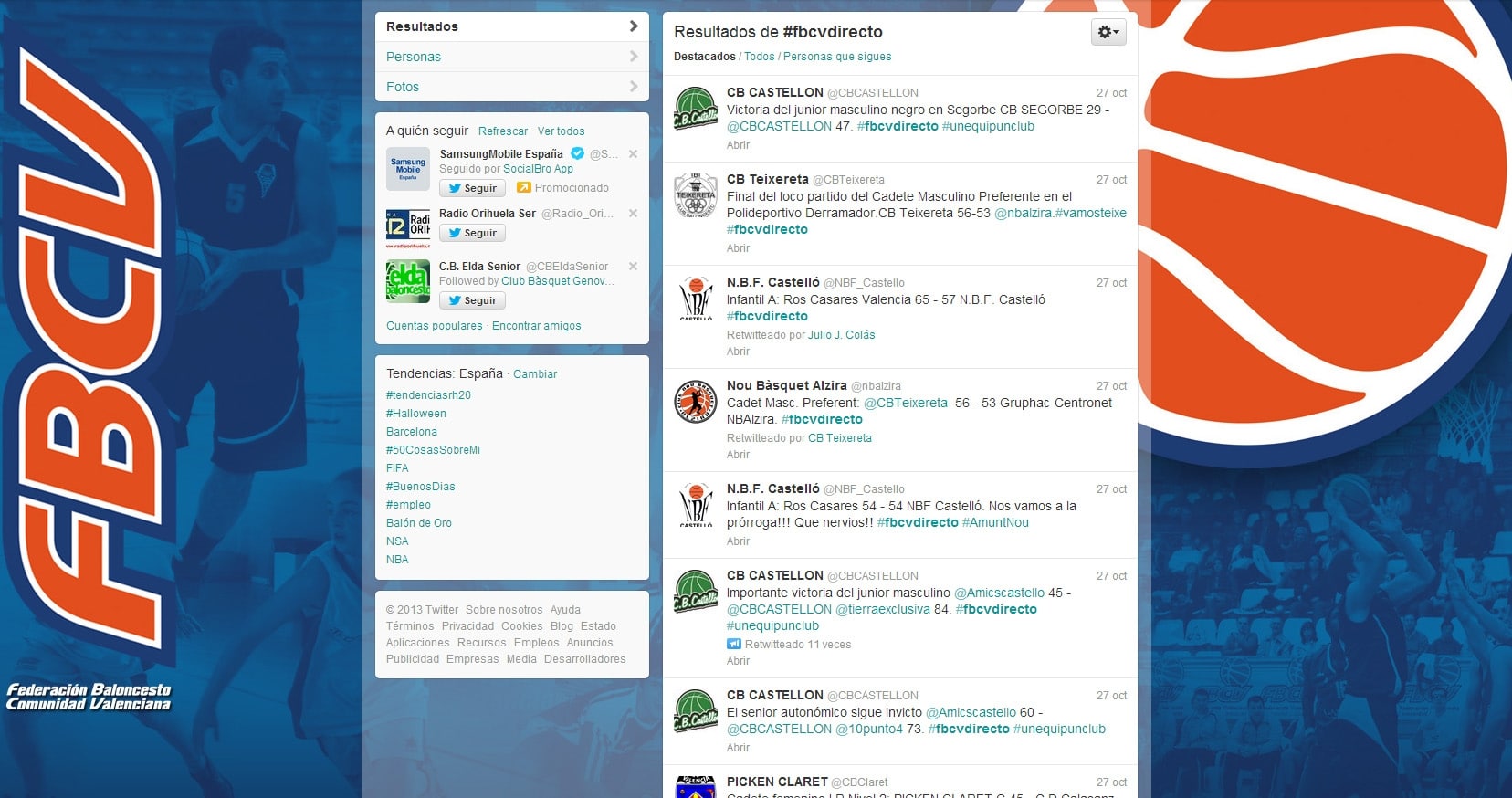This screenshot has height=798, width=1512.
Task: Click the Ver todos link
Action: tap(561, 131)
